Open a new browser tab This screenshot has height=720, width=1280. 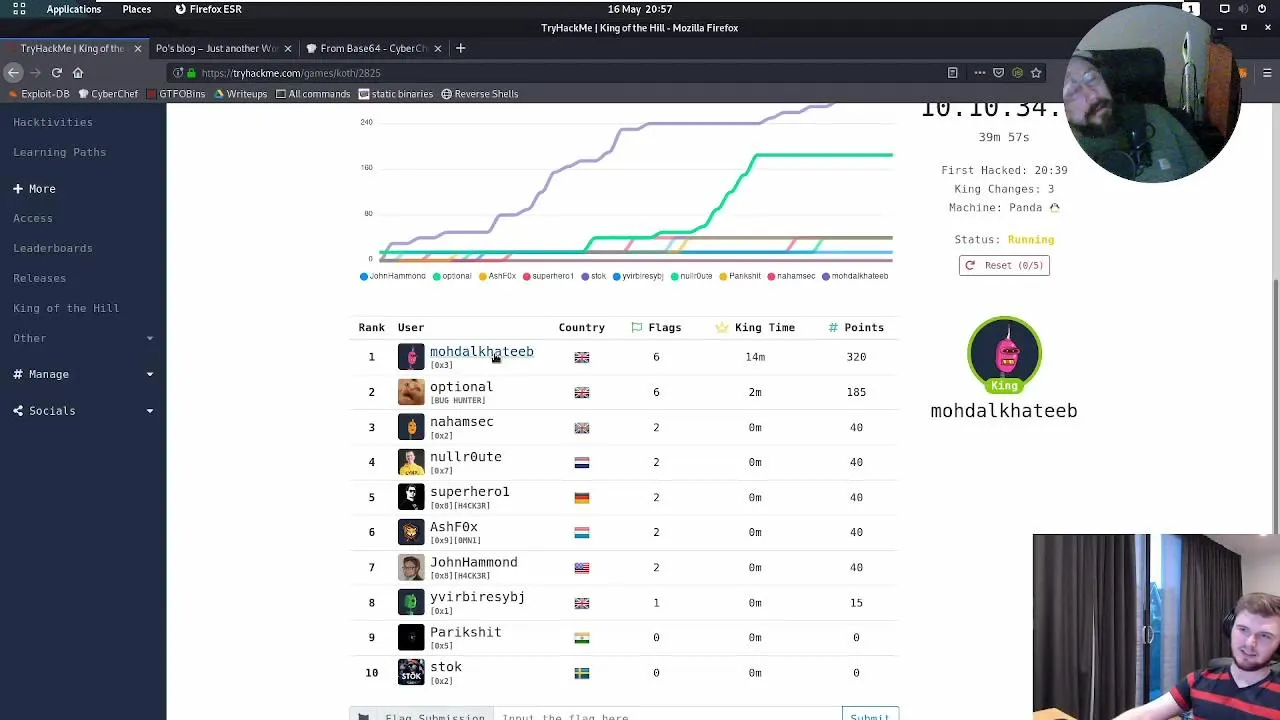tap(460, 48)
